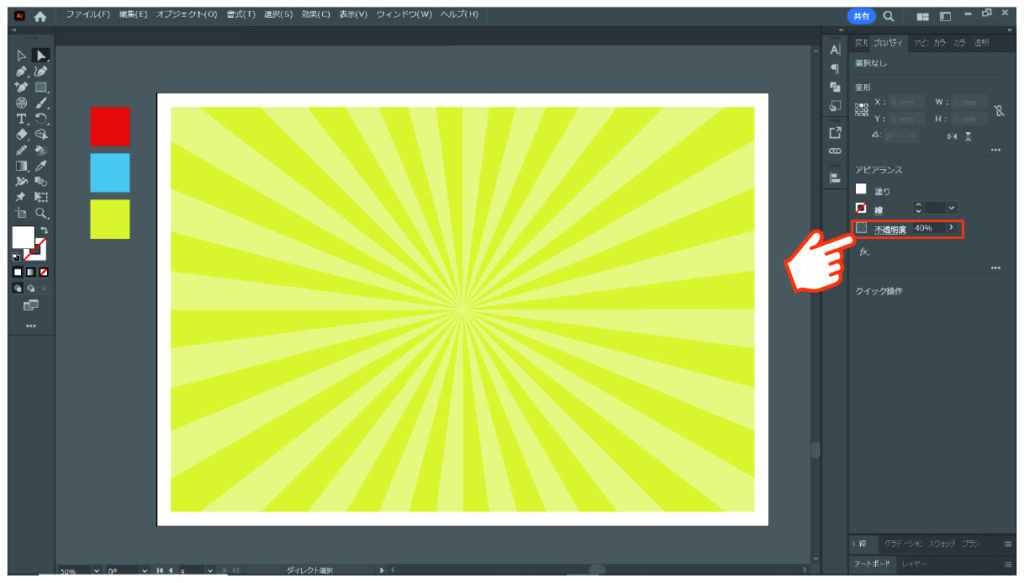Click the stroke swatch in properties panel

click(x=861, y=208)
